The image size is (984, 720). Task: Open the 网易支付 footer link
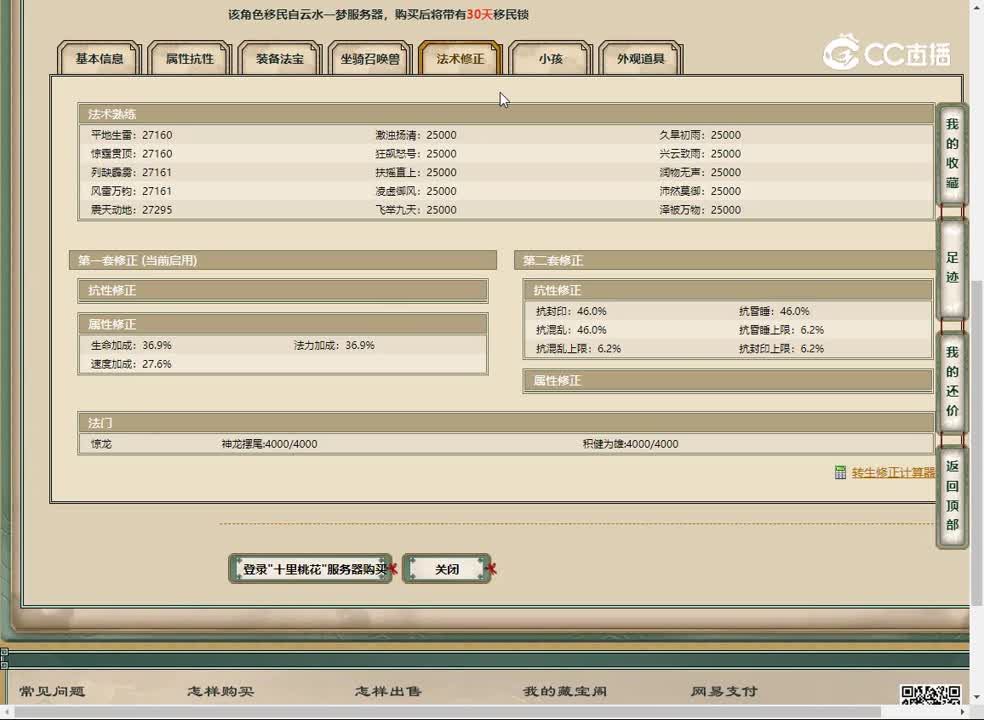(724, 691)
